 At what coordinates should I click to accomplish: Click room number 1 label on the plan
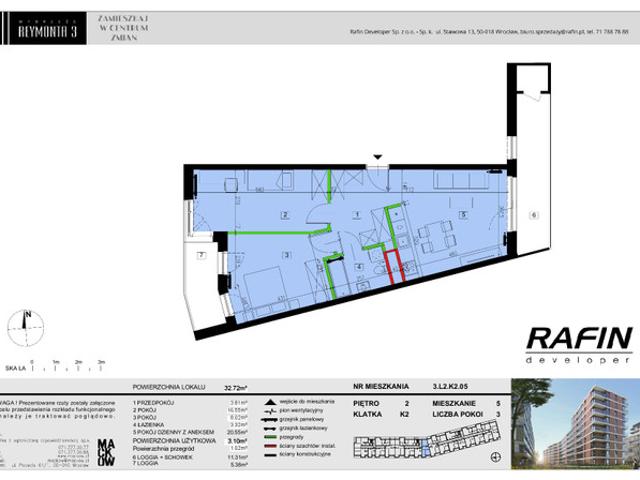pos(358,215)
